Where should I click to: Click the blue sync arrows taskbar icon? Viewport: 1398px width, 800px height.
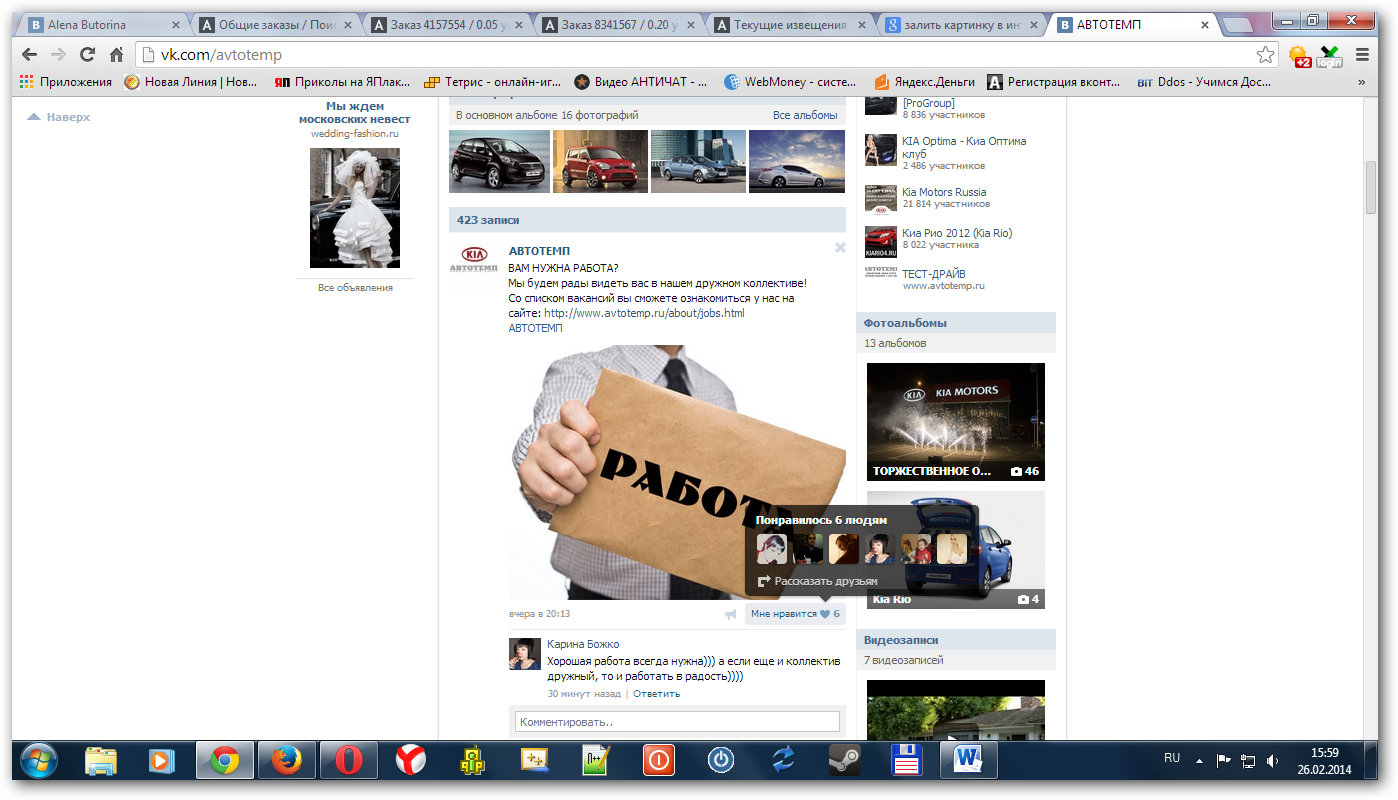(783, 761)
